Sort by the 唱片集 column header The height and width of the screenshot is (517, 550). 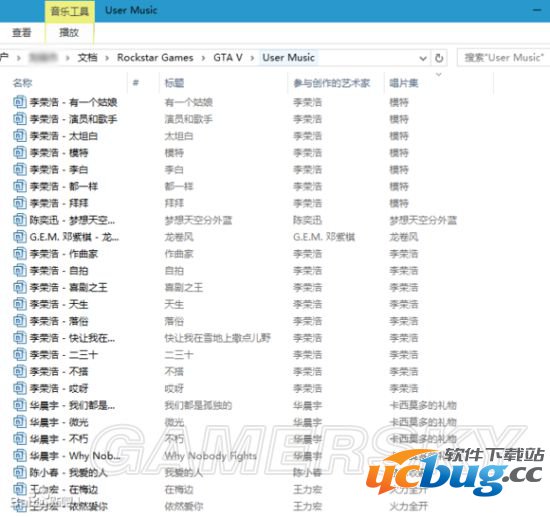404,83
